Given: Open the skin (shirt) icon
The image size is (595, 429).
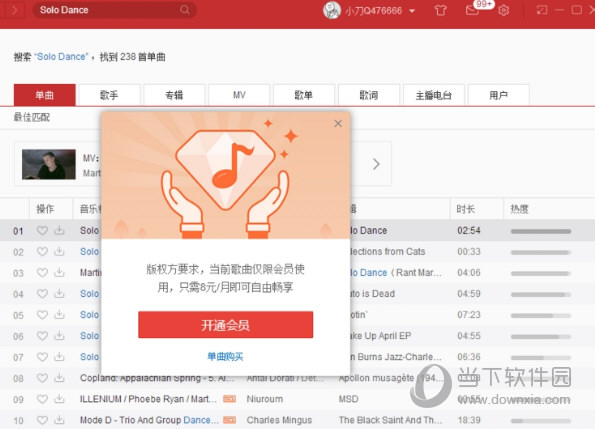Looking at the screenshot, I should point(440,10).
